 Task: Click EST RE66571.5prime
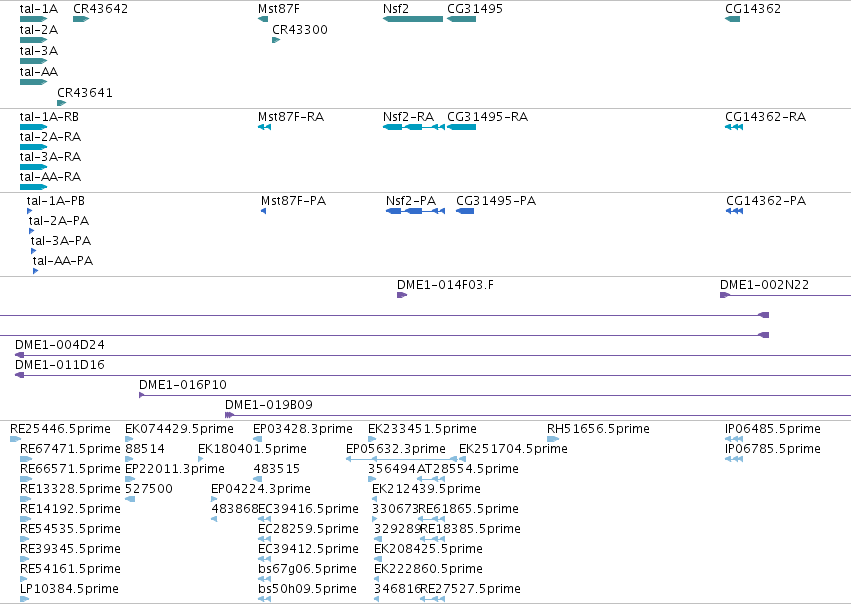70,469
